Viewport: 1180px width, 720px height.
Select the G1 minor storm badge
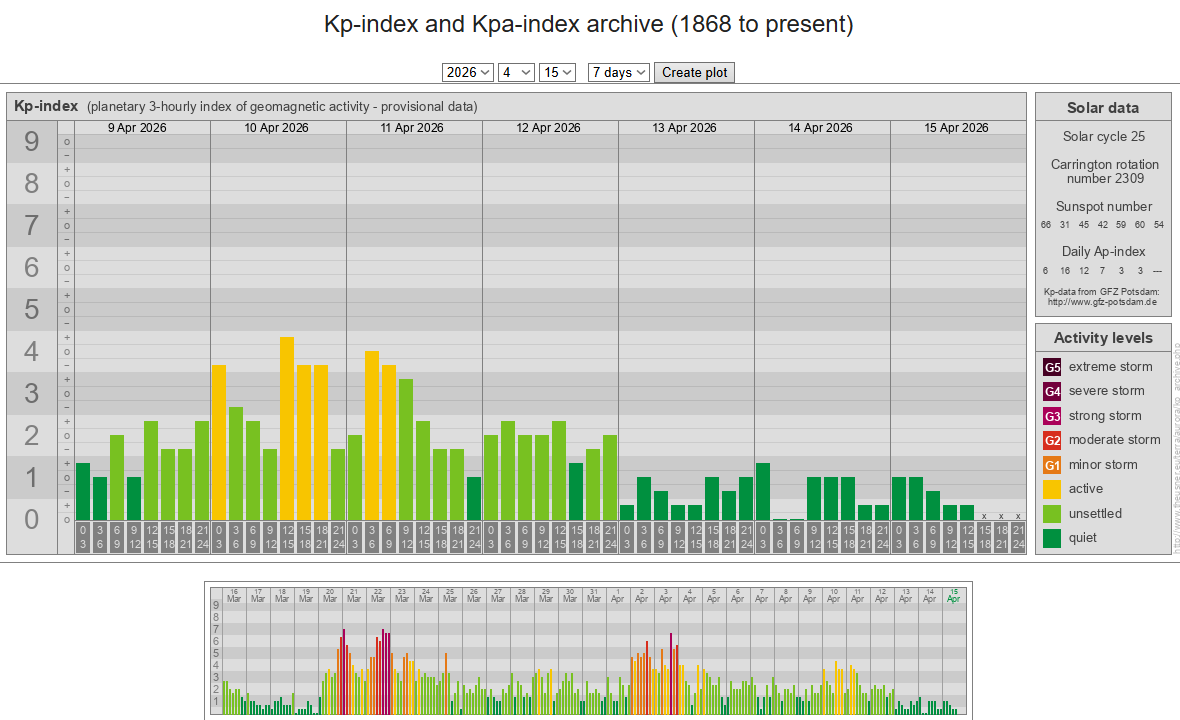click(1052, 465)
